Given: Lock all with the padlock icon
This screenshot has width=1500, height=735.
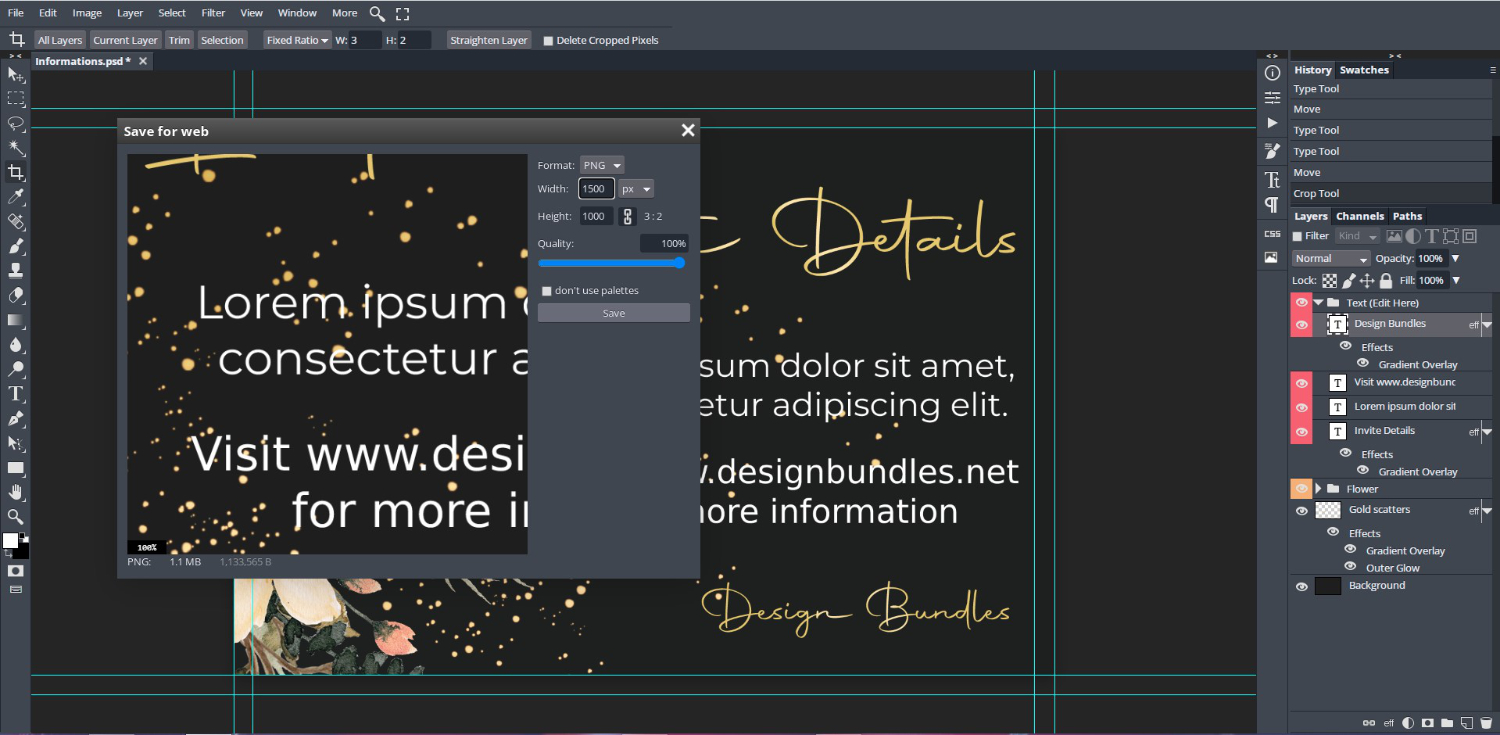Looking at the screenshot, I should pyautogui.click(x=1386, y=281).
